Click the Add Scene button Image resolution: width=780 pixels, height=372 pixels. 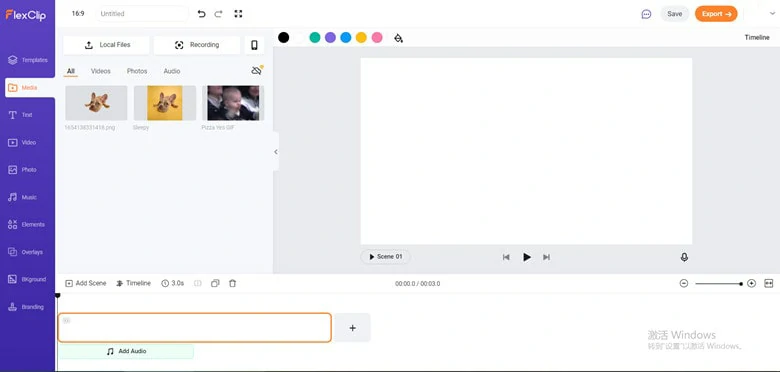tap(86, 283)
